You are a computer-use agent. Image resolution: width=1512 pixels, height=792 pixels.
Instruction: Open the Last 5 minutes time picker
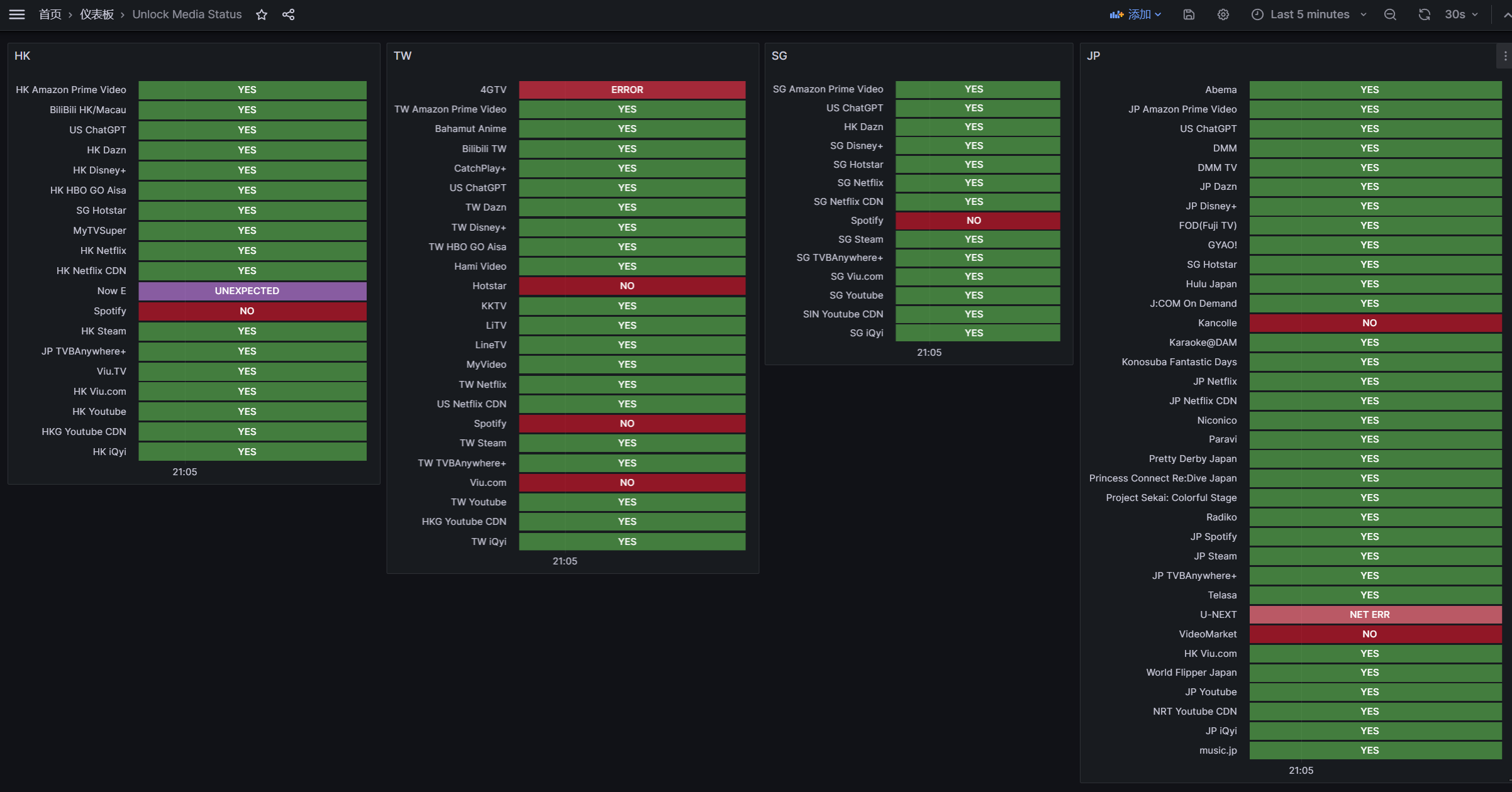click(x=1309, y=14)
